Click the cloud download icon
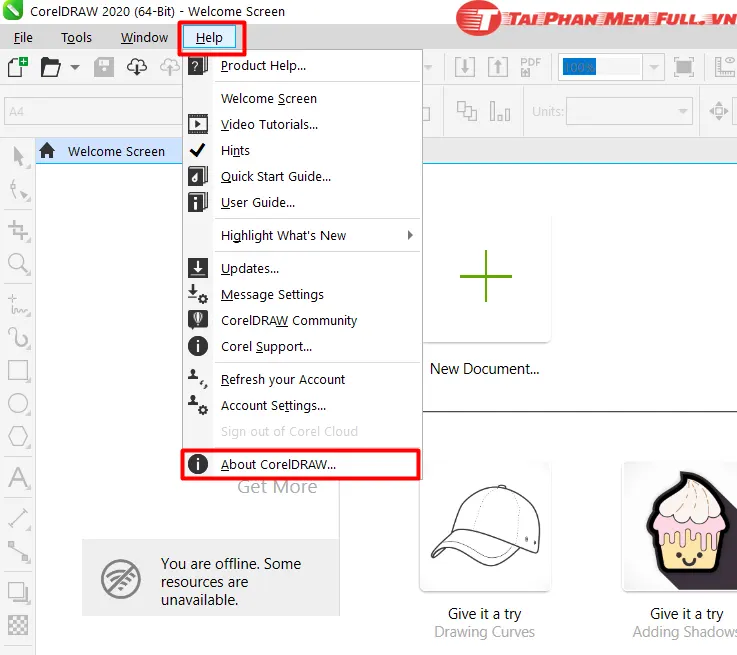Screen dimensions: 737x655 [137, 67]
